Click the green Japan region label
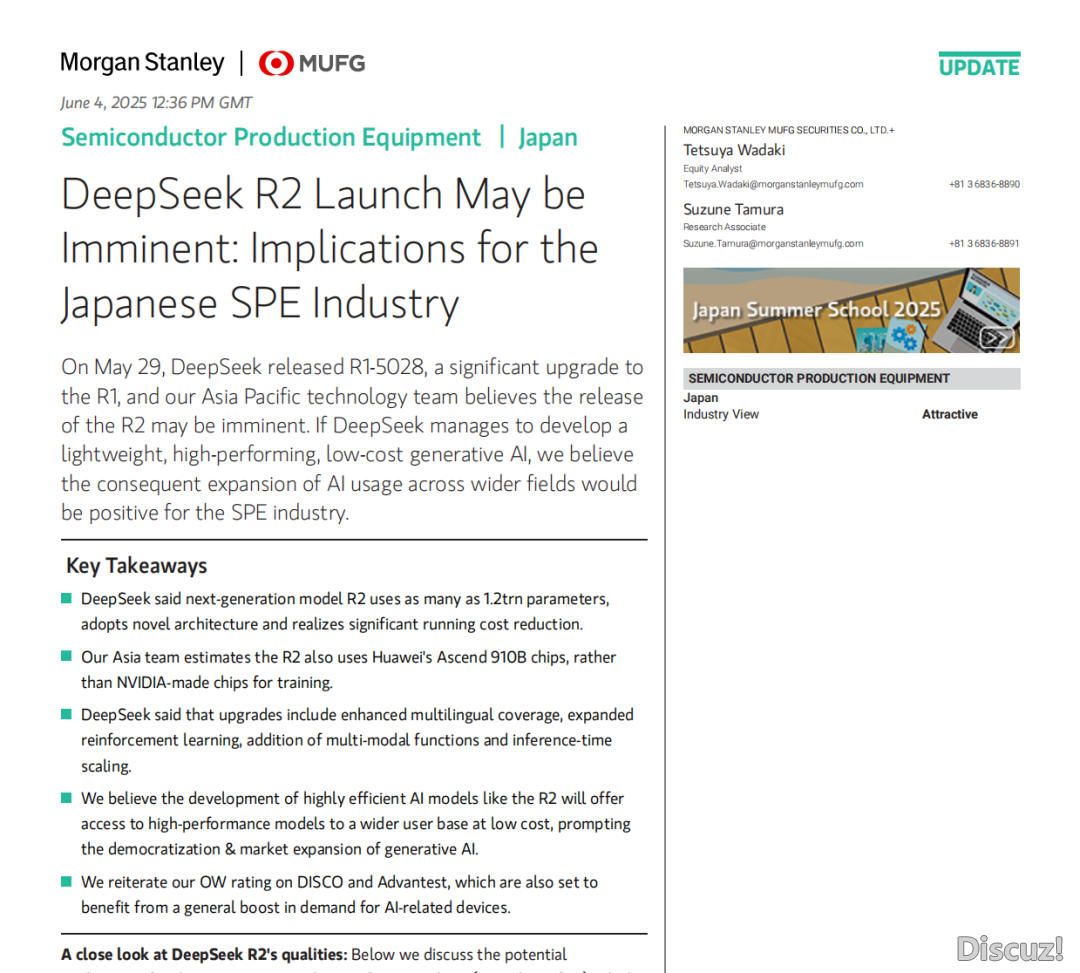The height and width of the screenshot is (973, 1080). coord(548,138)
